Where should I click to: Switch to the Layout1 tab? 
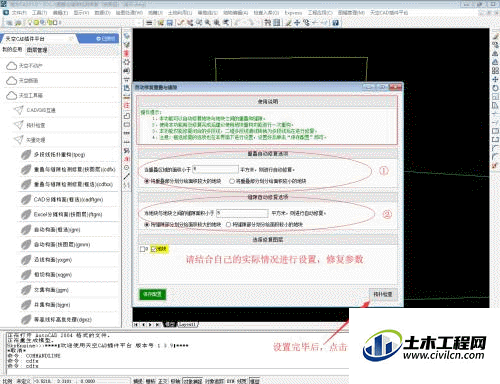click(187, 324)
